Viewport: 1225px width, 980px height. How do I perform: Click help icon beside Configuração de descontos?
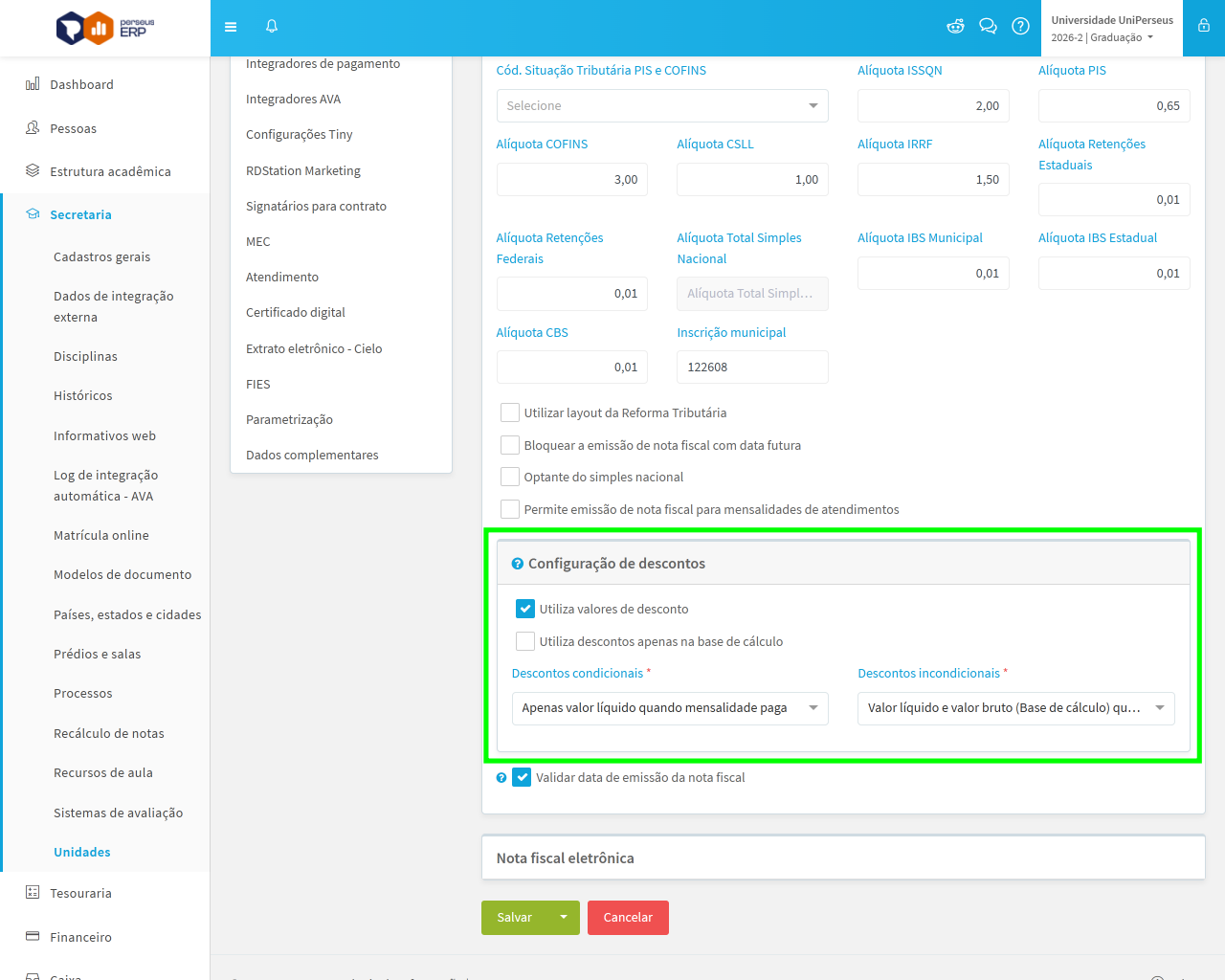click(x=518, y=564)
